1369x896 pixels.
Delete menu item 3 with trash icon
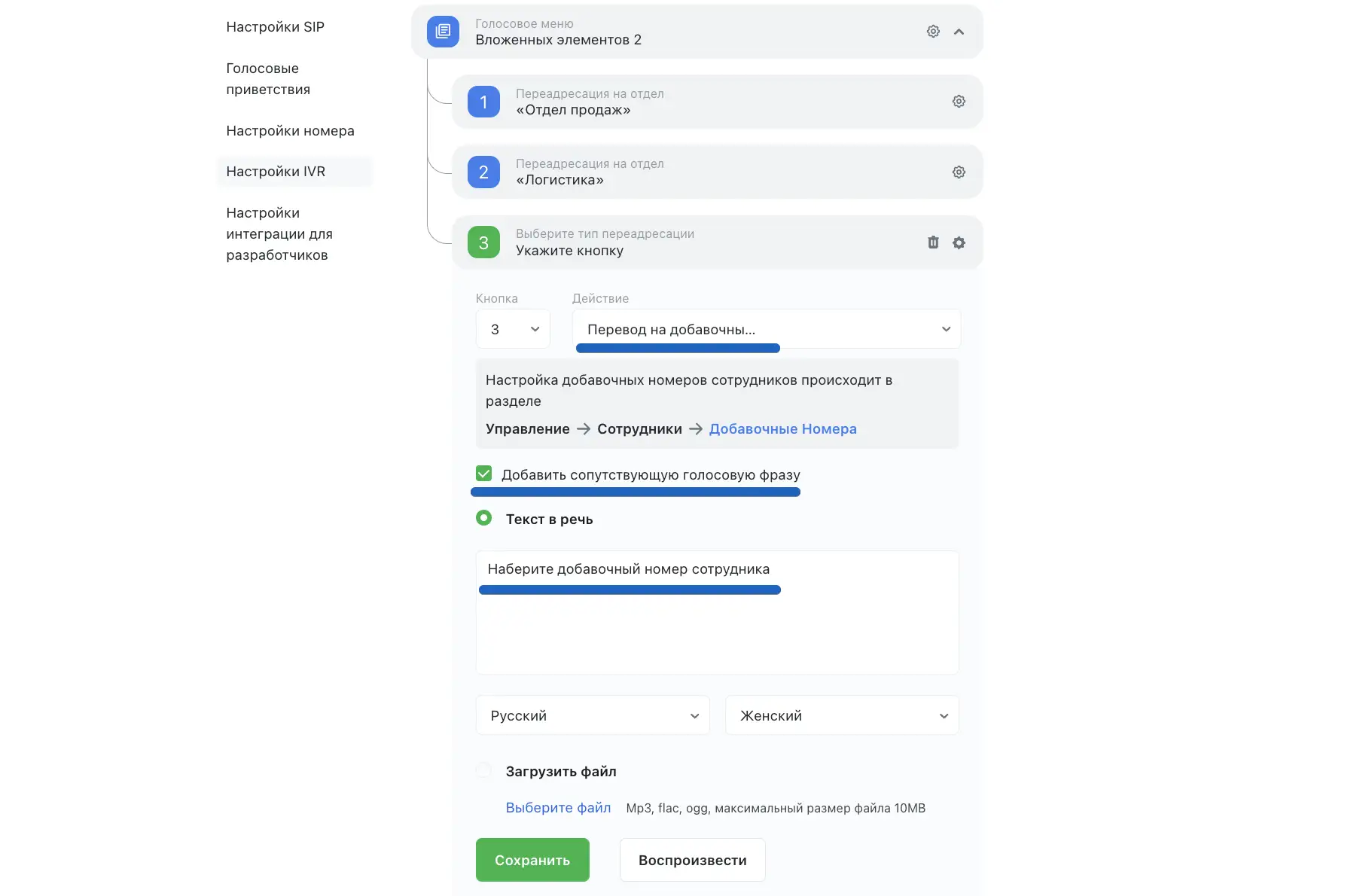click(933, 242)
